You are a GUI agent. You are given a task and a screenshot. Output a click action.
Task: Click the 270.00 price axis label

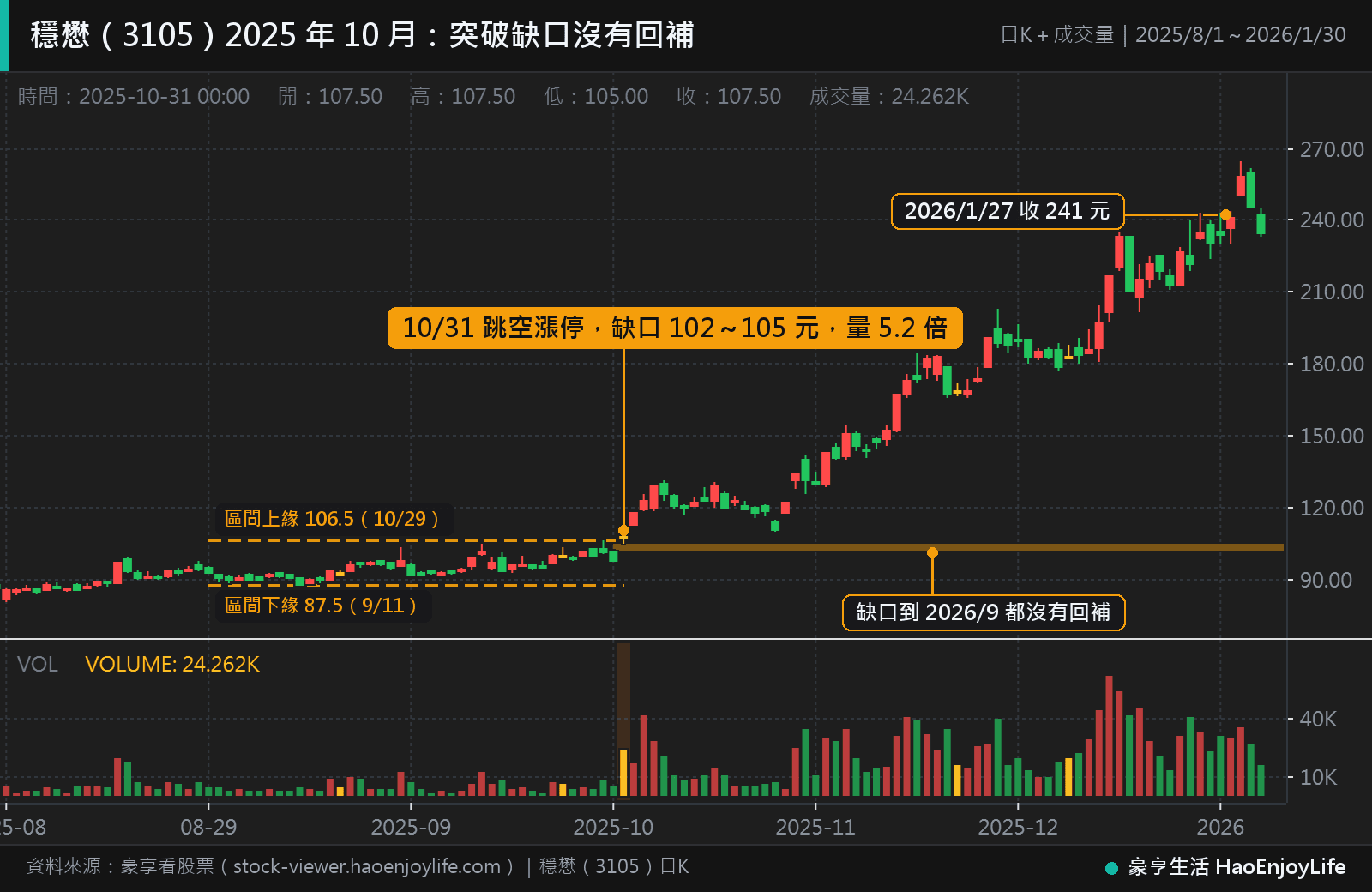pos(1332,149)
